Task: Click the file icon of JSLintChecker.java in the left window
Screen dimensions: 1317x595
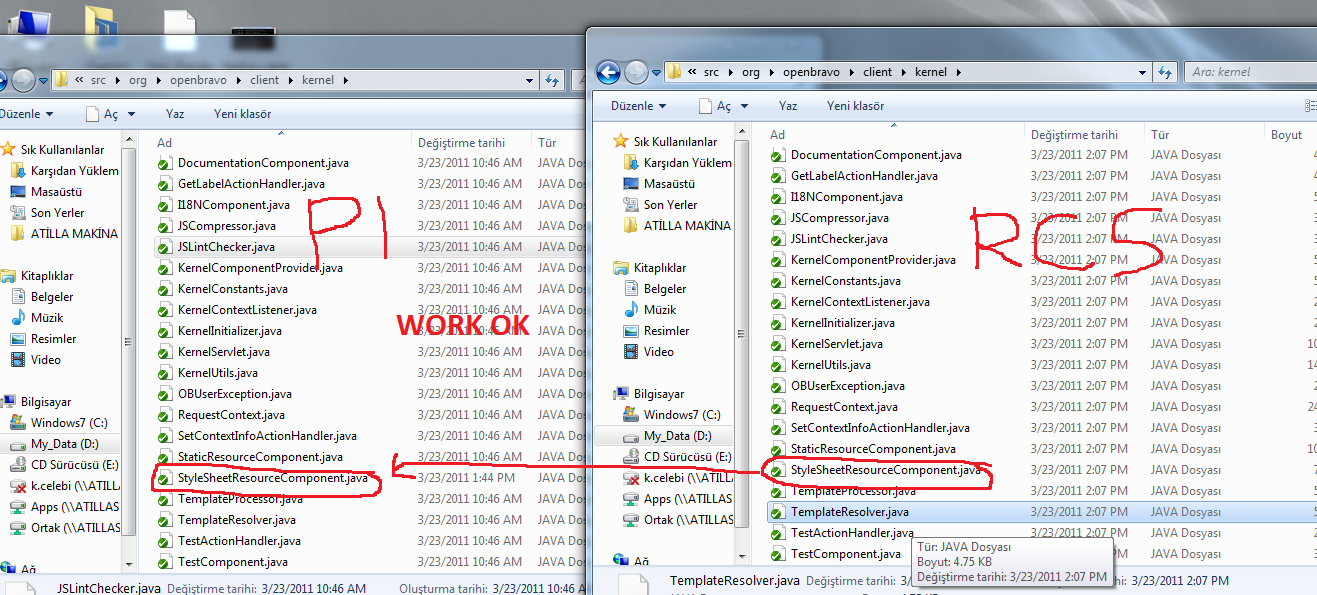Action: (x=165, y=246)
